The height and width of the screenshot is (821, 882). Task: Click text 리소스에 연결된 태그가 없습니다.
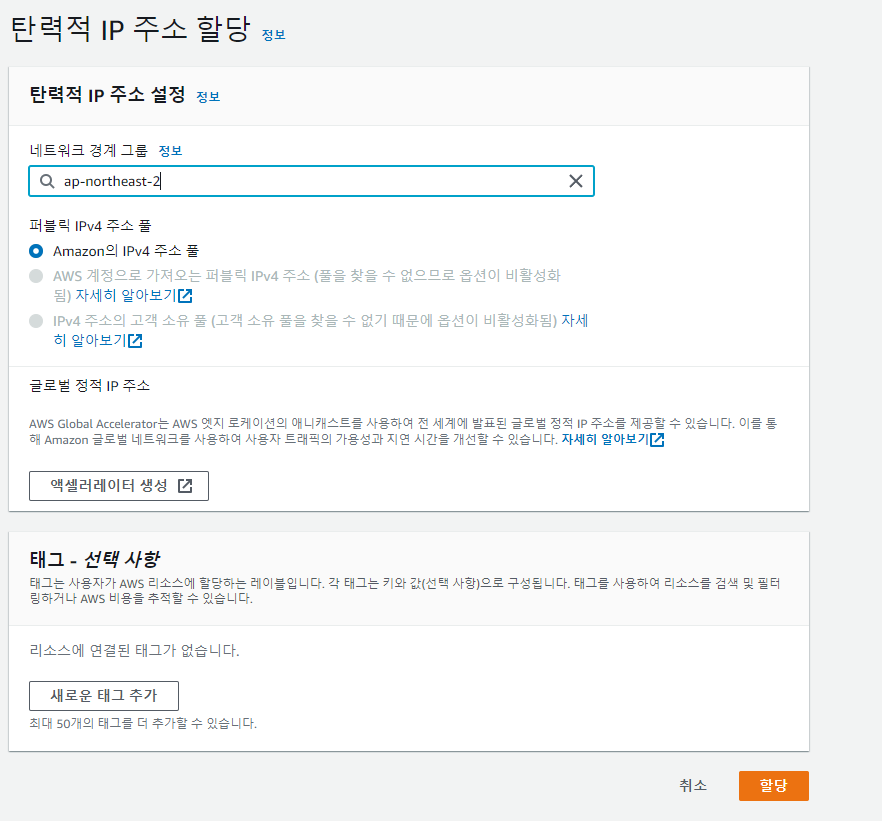[x=134, y=651]
